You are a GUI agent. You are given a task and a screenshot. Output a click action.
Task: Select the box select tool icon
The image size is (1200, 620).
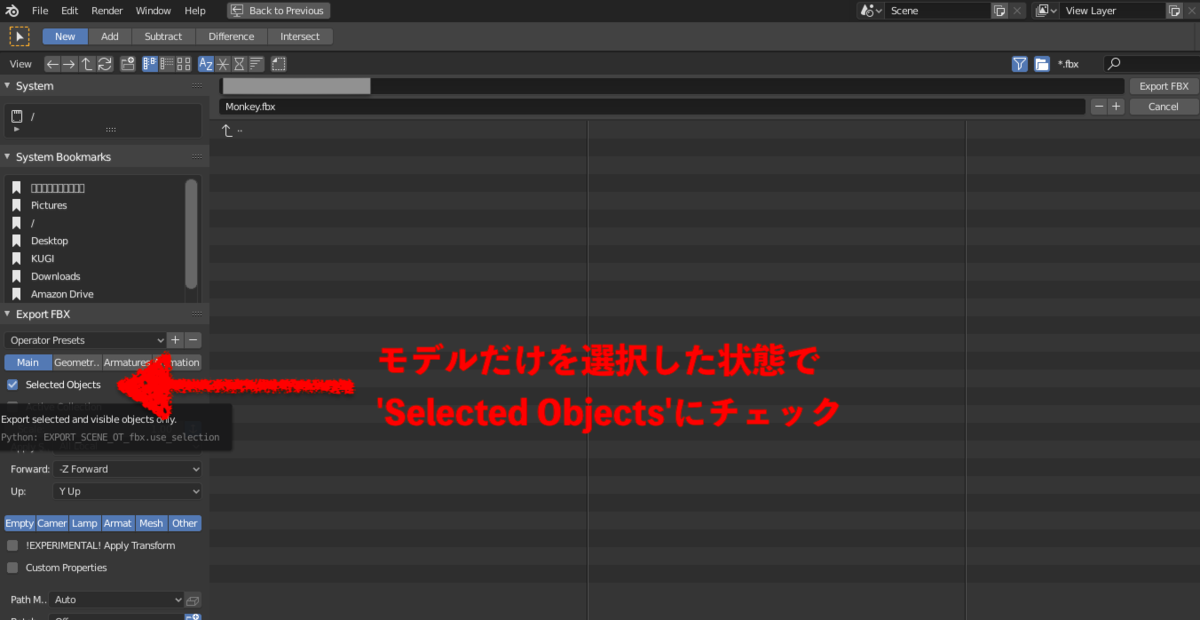point(19,36)
